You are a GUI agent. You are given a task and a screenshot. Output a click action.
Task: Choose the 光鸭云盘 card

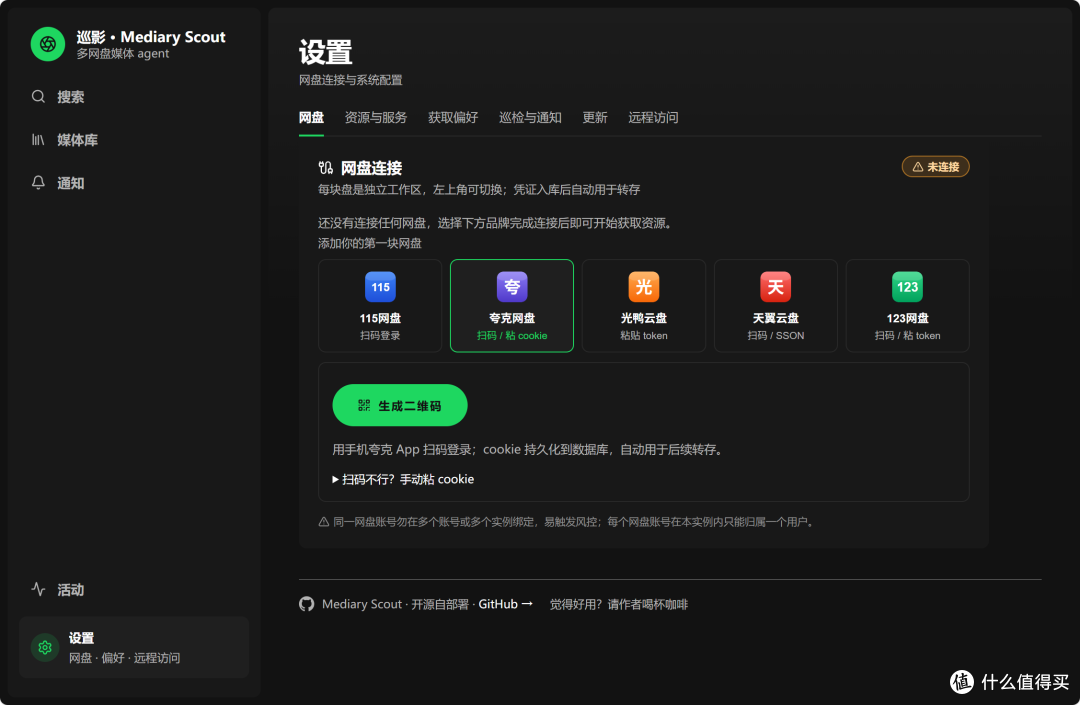click(x=644, y=306)
